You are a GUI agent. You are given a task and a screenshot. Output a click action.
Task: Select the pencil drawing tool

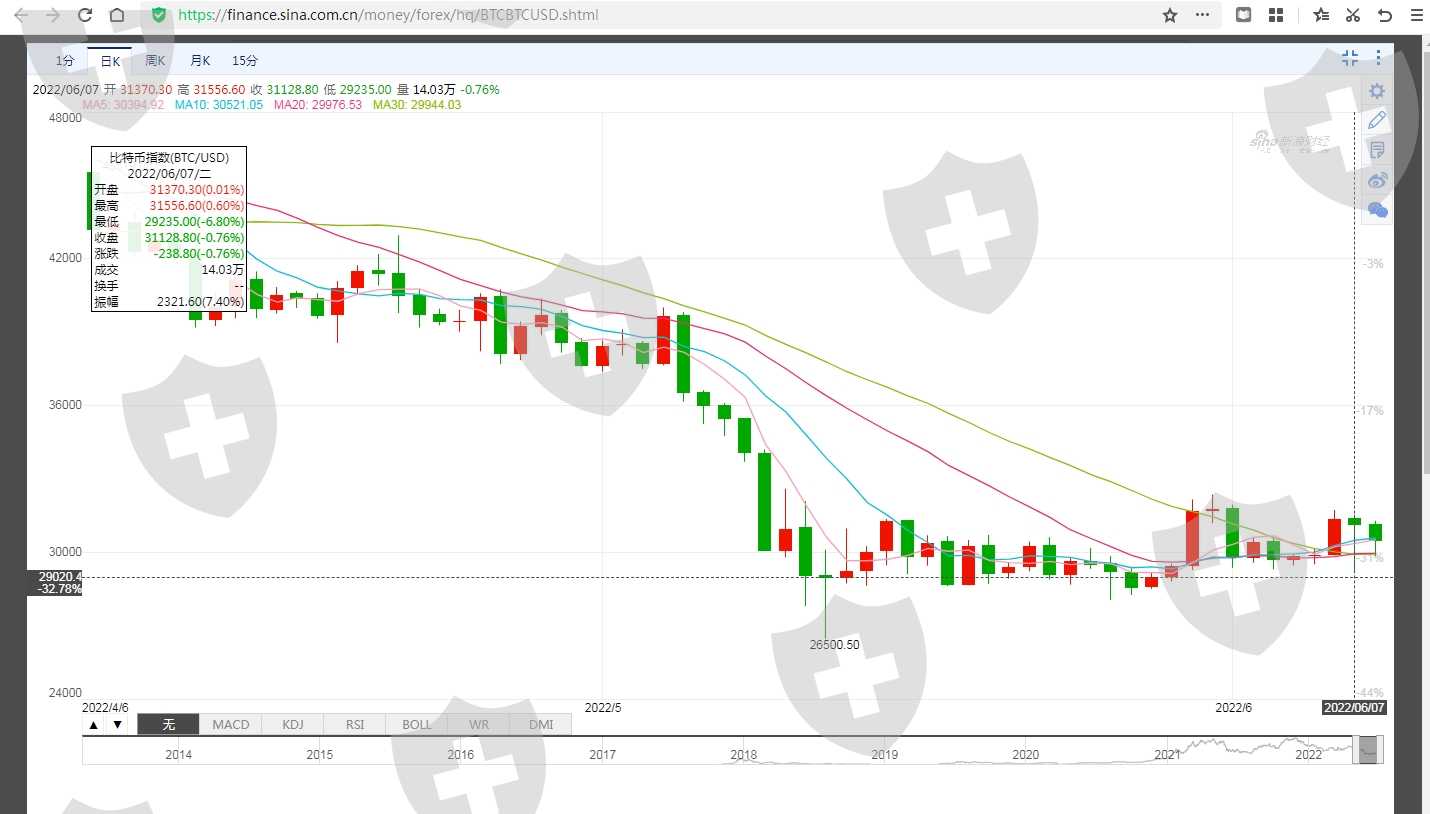(1377, 120)
